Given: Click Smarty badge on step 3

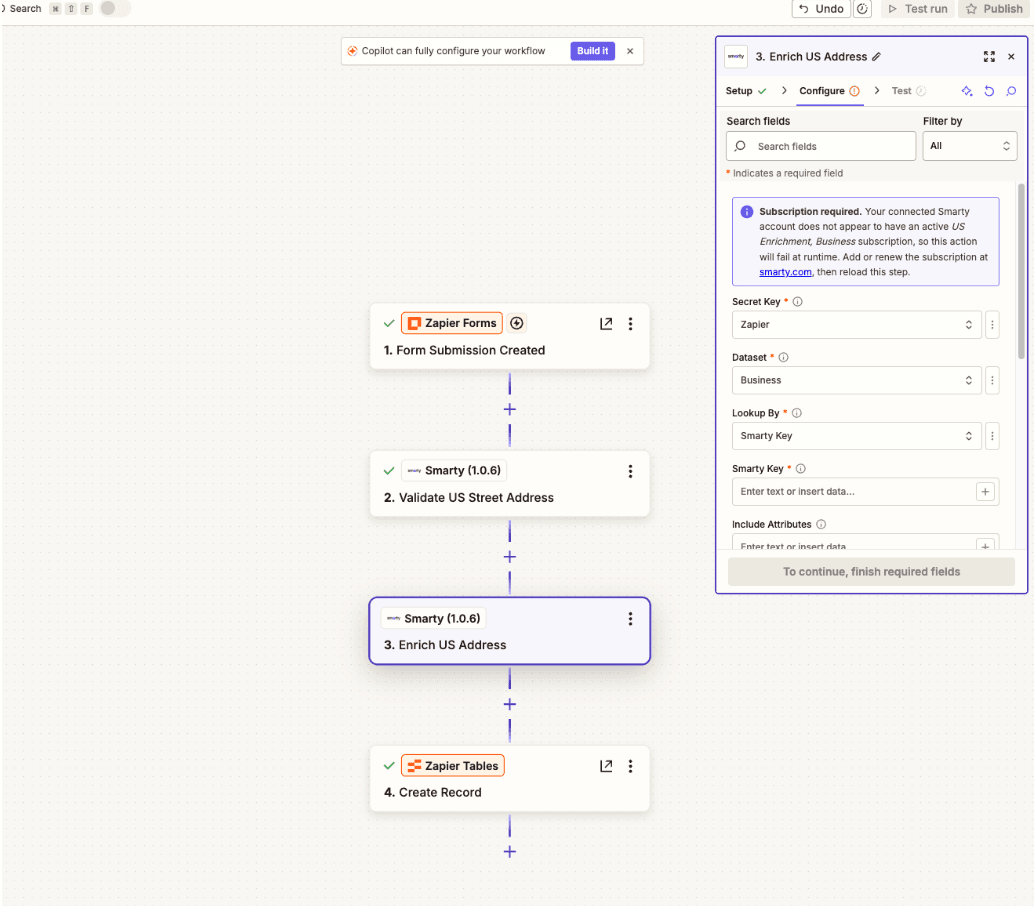Looking at the screenshot, I should pos(433,618).
